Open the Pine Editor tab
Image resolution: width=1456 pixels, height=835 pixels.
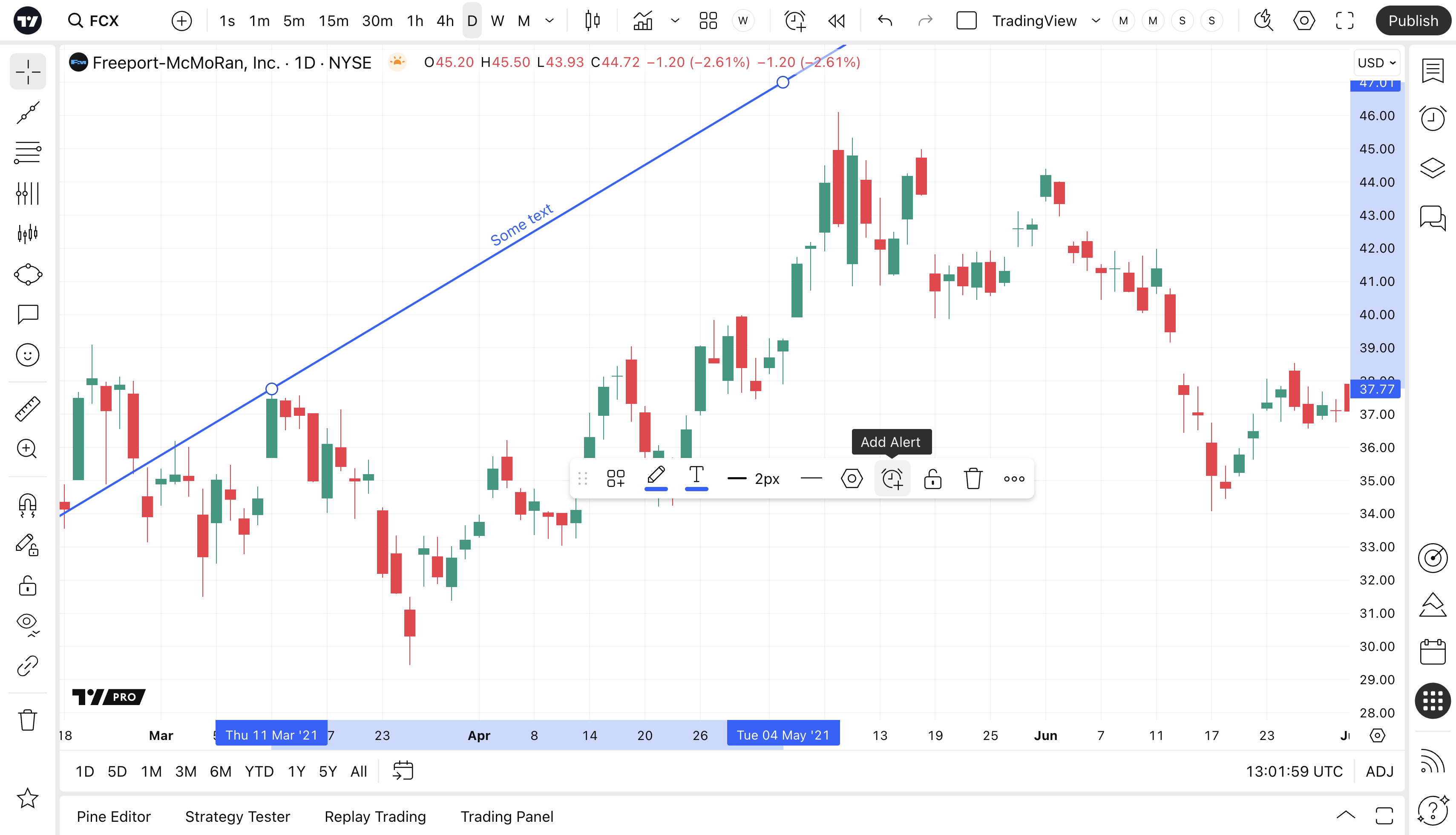coord(114,816)
